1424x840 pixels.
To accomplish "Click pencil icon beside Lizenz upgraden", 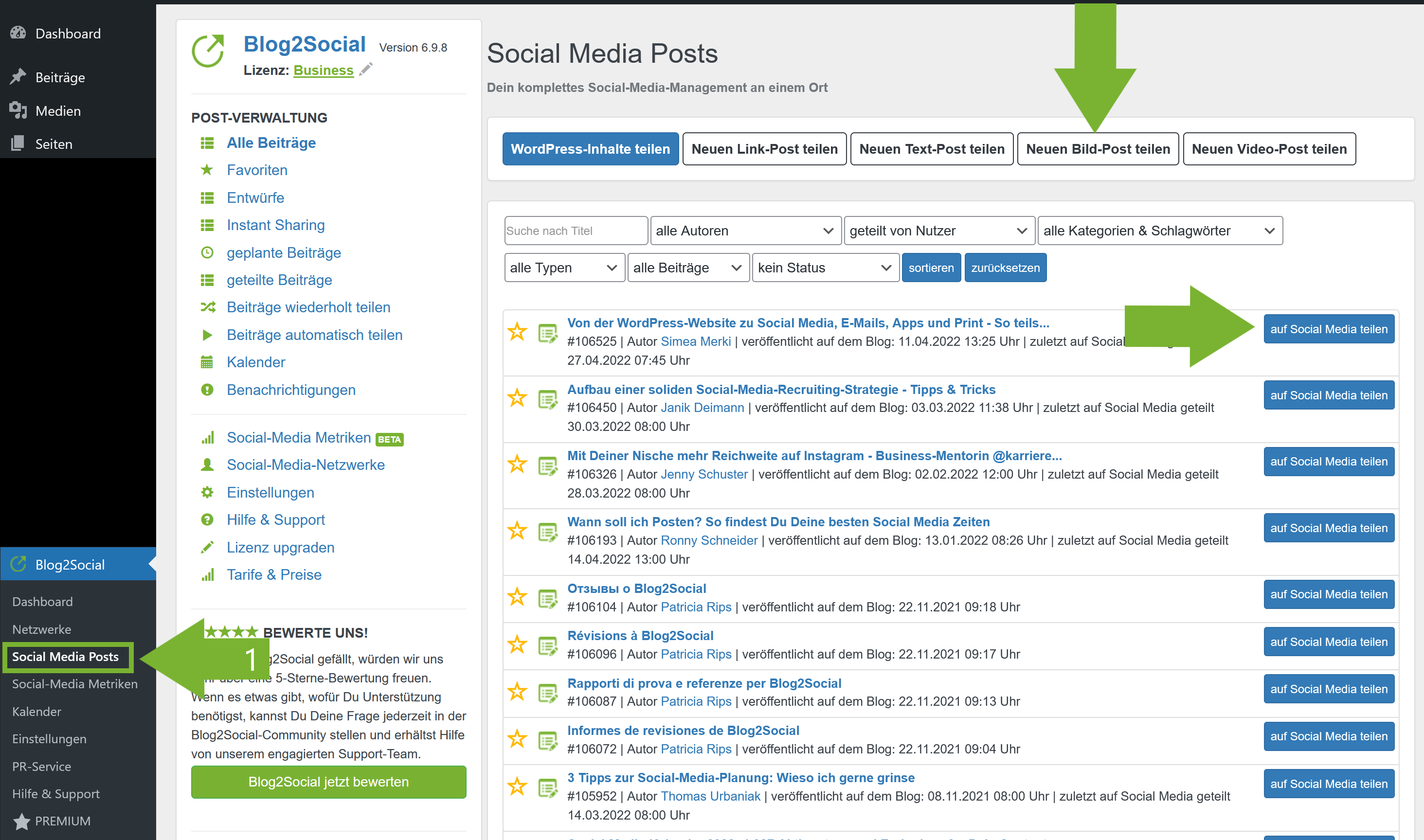I will click(x=207, y=547).
